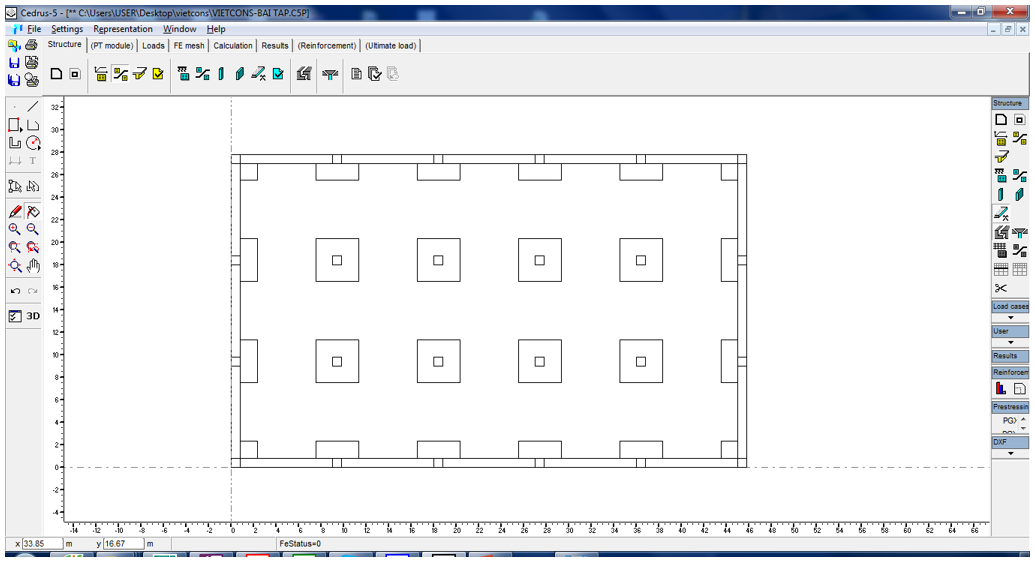This screenshot has width=1035, height=561.
Task: Click the Structure header in the right panel
Action: click(x=1010, y=103)
